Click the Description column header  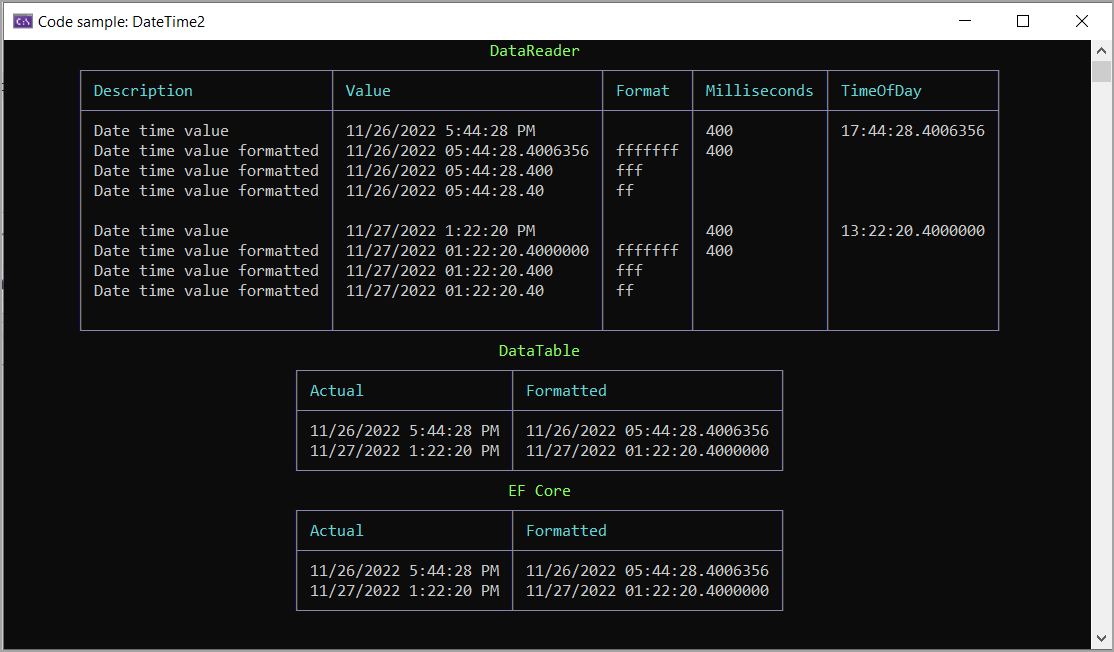coord(143,91)
